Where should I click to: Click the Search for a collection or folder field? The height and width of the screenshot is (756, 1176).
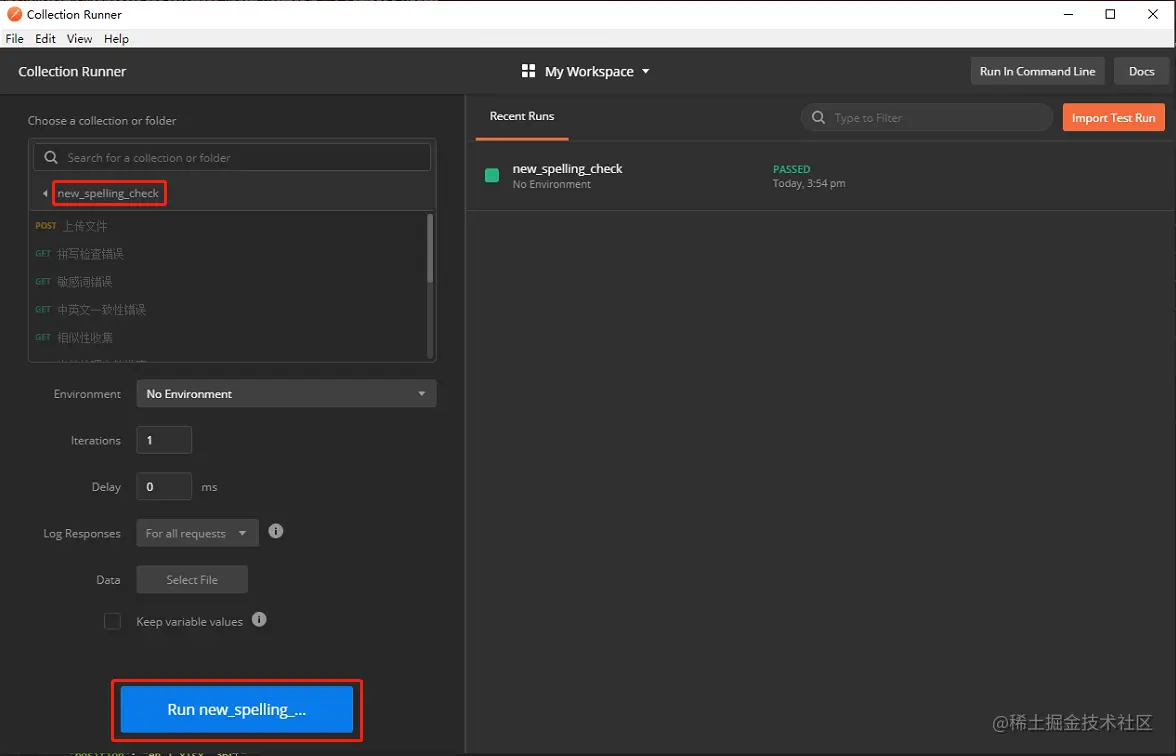point(232,158)
